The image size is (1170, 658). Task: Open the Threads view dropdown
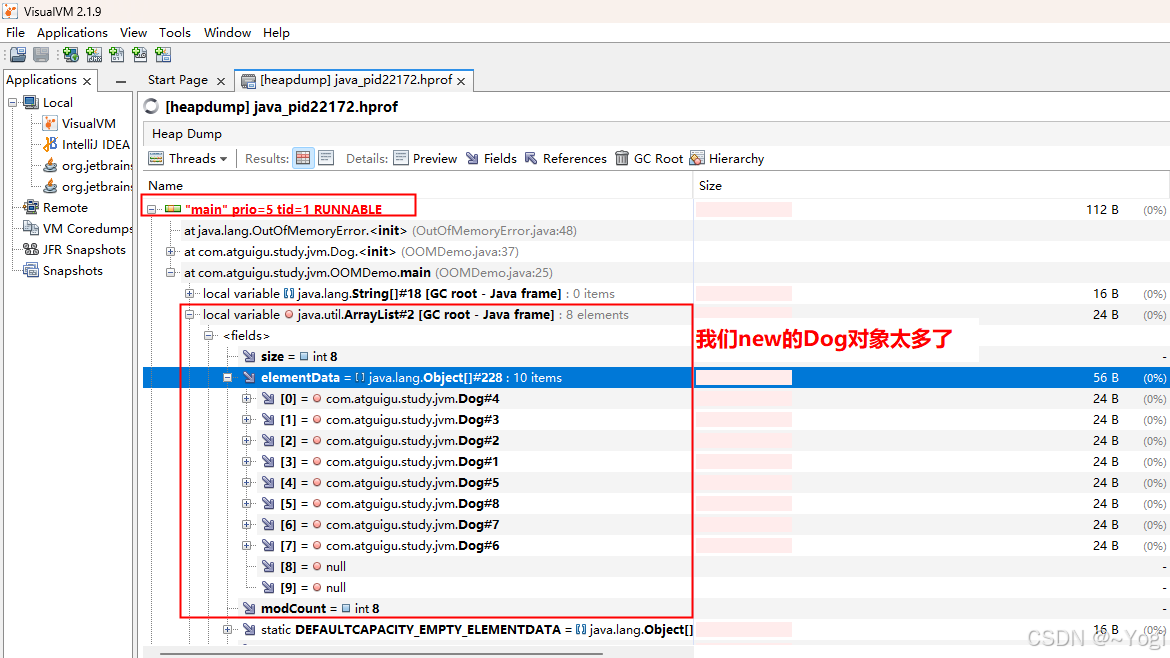click(x=189, y=158)
